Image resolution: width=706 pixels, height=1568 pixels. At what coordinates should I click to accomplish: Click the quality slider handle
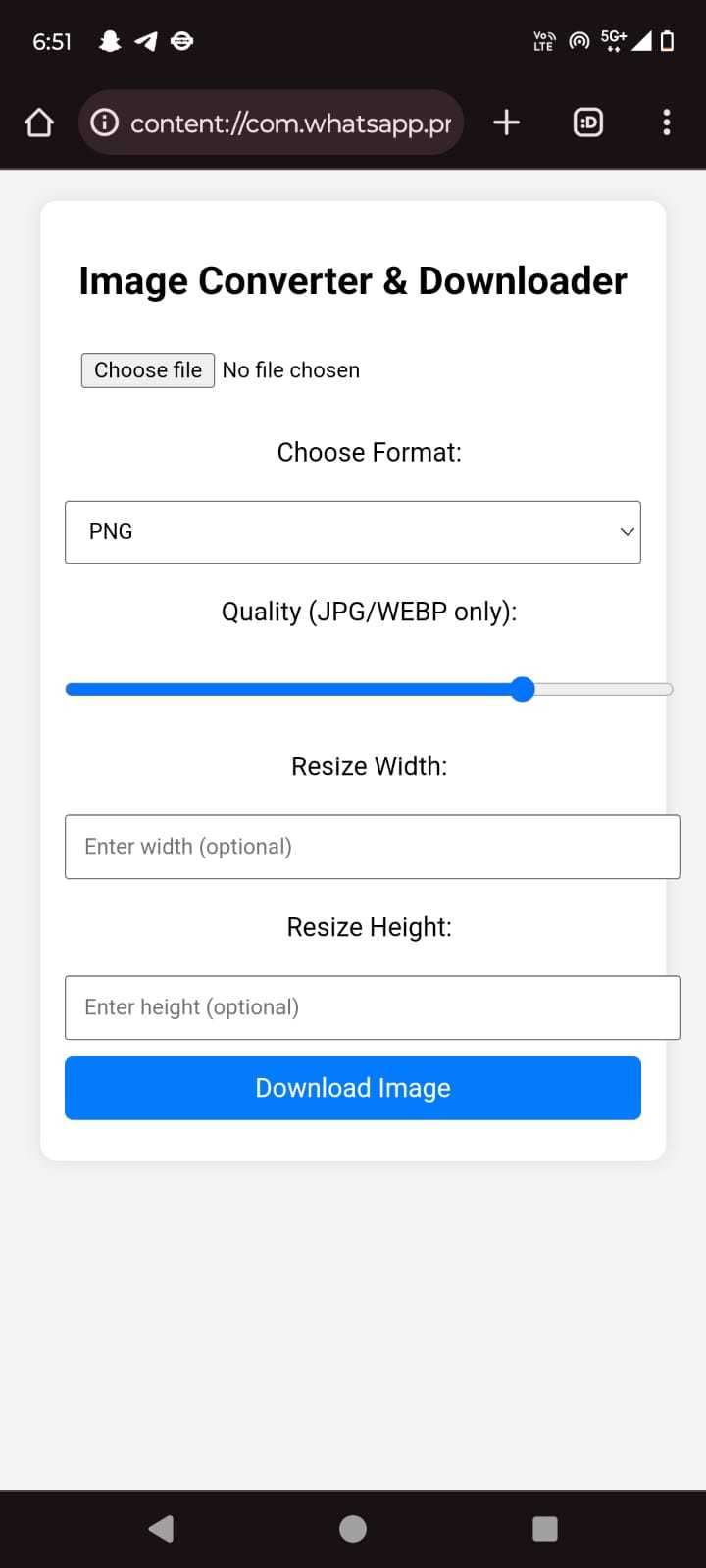[523, 690]
